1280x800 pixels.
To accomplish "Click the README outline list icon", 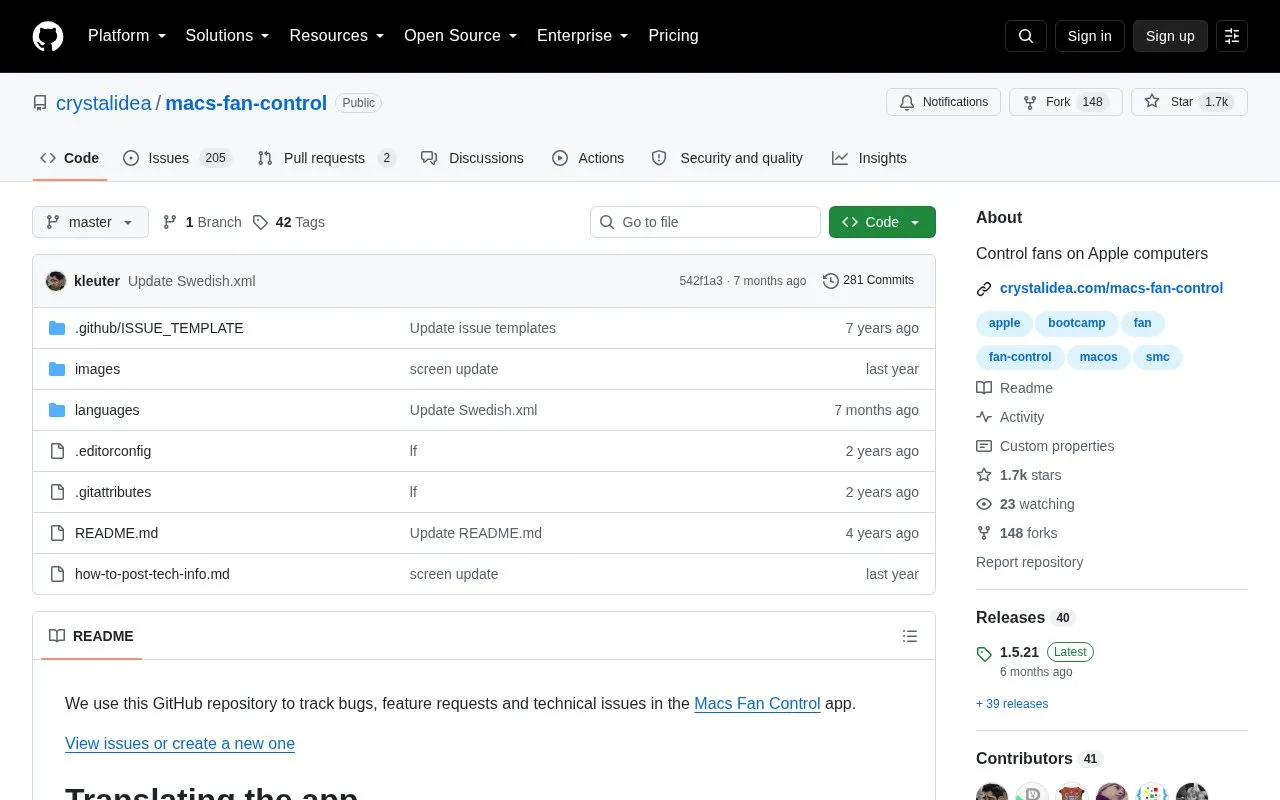I will [910, 636].
